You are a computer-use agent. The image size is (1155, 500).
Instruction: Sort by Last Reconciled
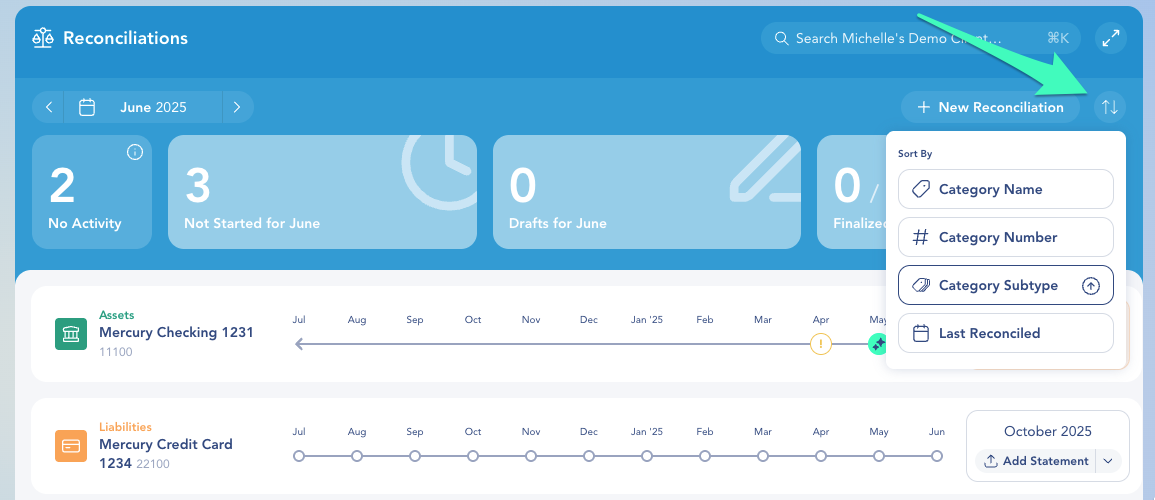(1005, 333)
